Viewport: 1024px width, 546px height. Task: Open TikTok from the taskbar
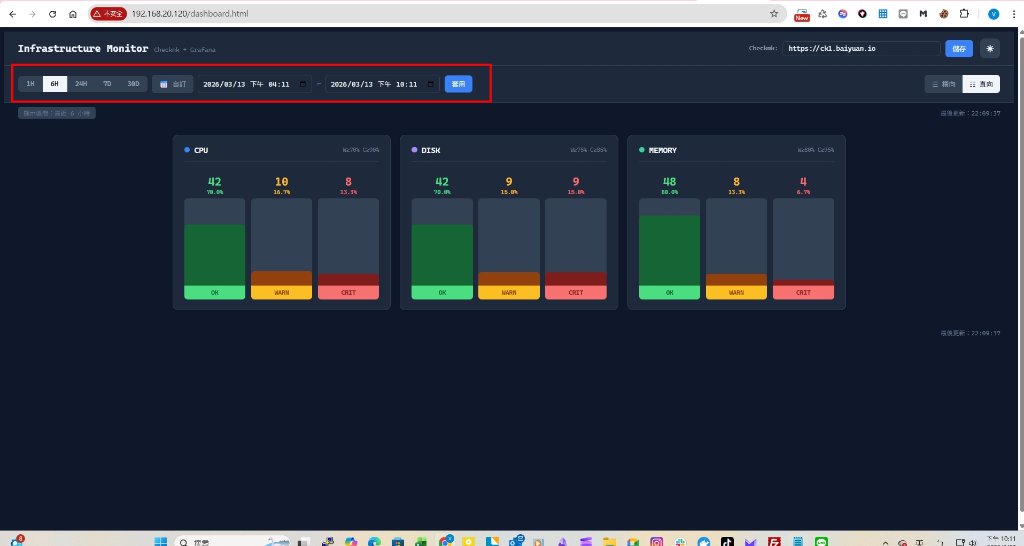(727, 541)
